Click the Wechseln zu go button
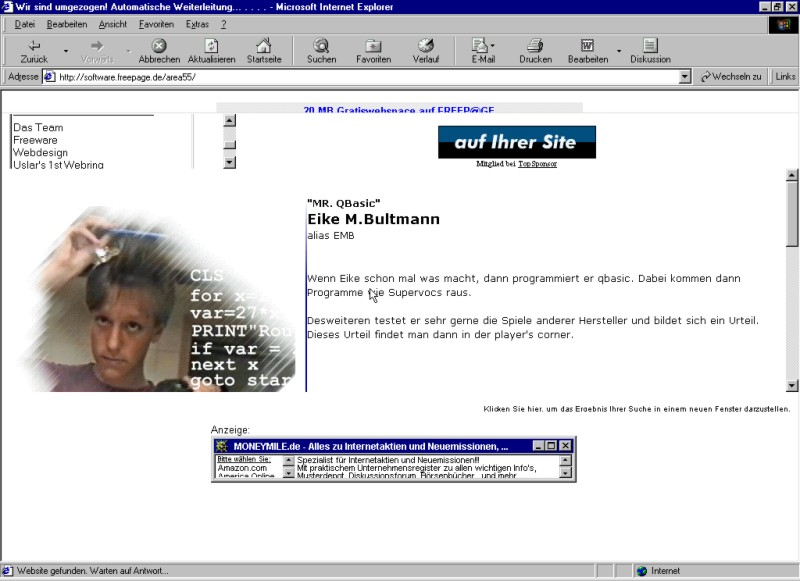 (731, 77)
